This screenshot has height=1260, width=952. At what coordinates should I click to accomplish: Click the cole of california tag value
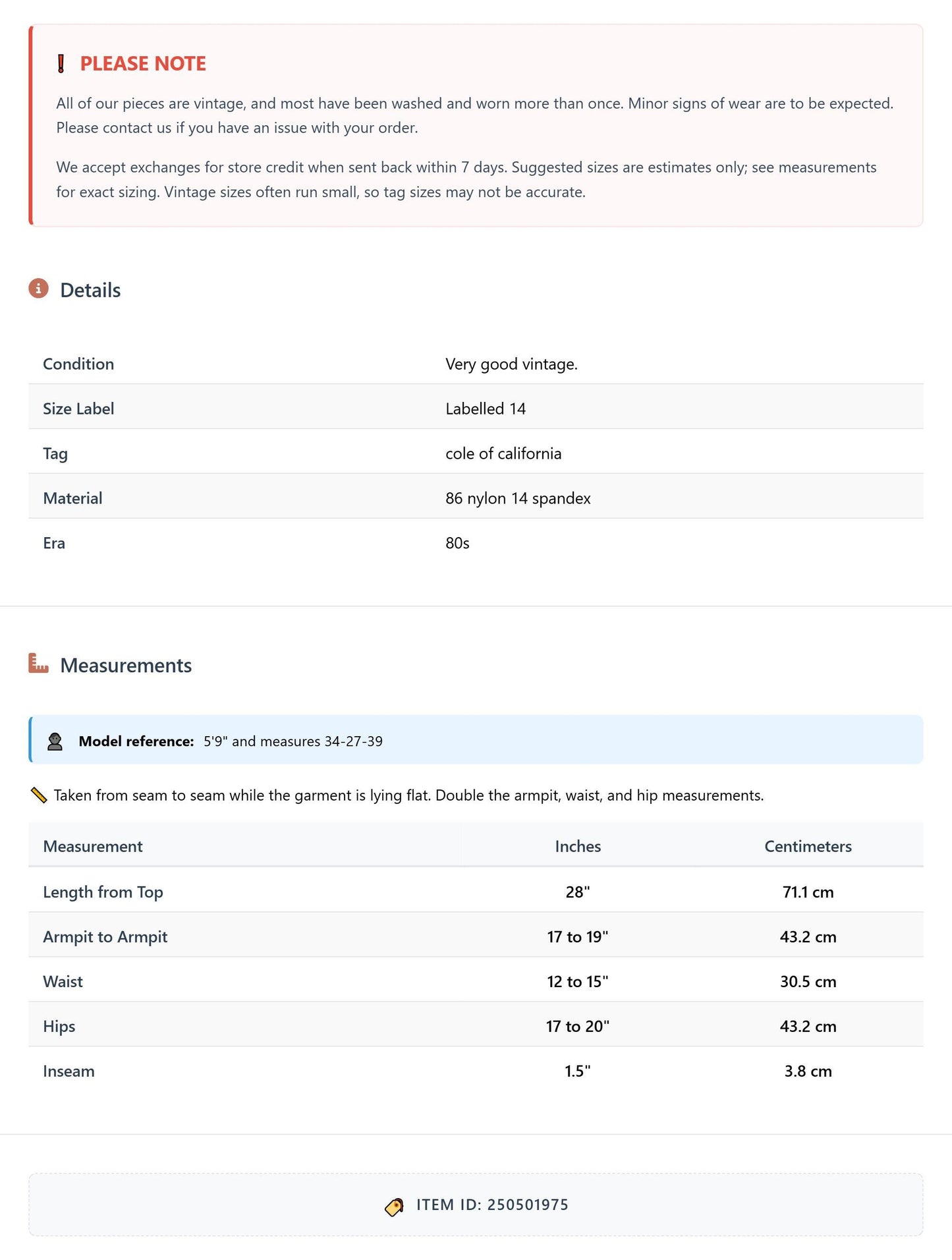503,453
